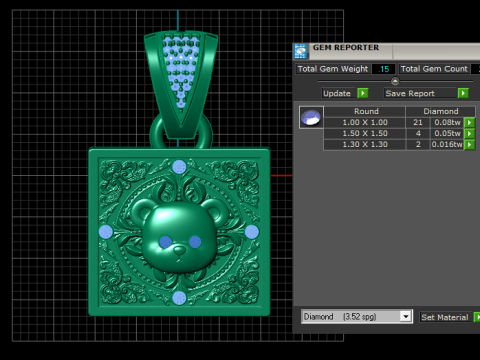Select the top gem on the pendant
The image size is (480, 360).
179,167
